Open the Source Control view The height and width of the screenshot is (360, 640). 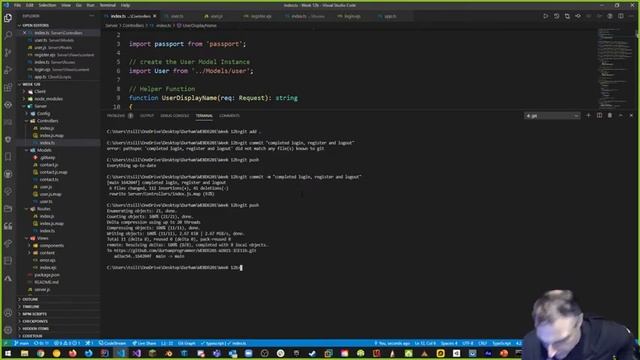(x=8, y=53)
